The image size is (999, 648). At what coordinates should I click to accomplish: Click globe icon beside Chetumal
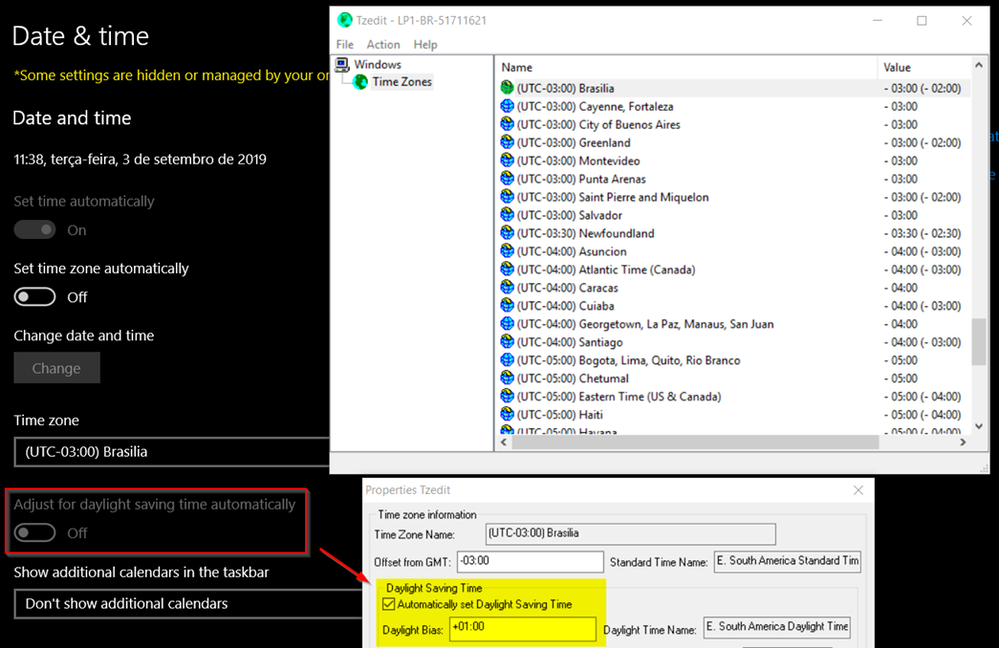[507, 378]
